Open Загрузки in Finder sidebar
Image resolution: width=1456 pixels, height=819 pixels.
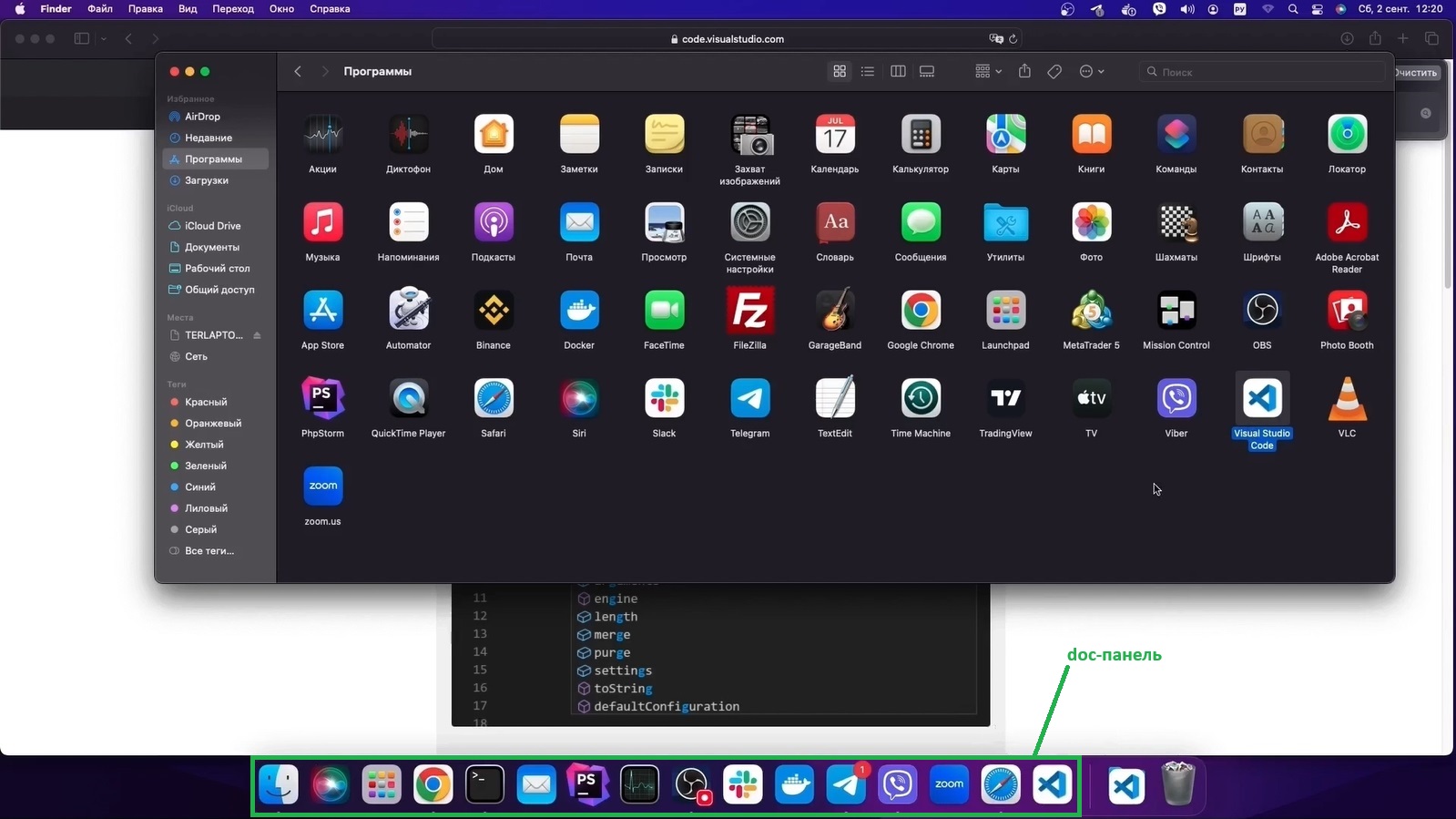pos(215,180)
